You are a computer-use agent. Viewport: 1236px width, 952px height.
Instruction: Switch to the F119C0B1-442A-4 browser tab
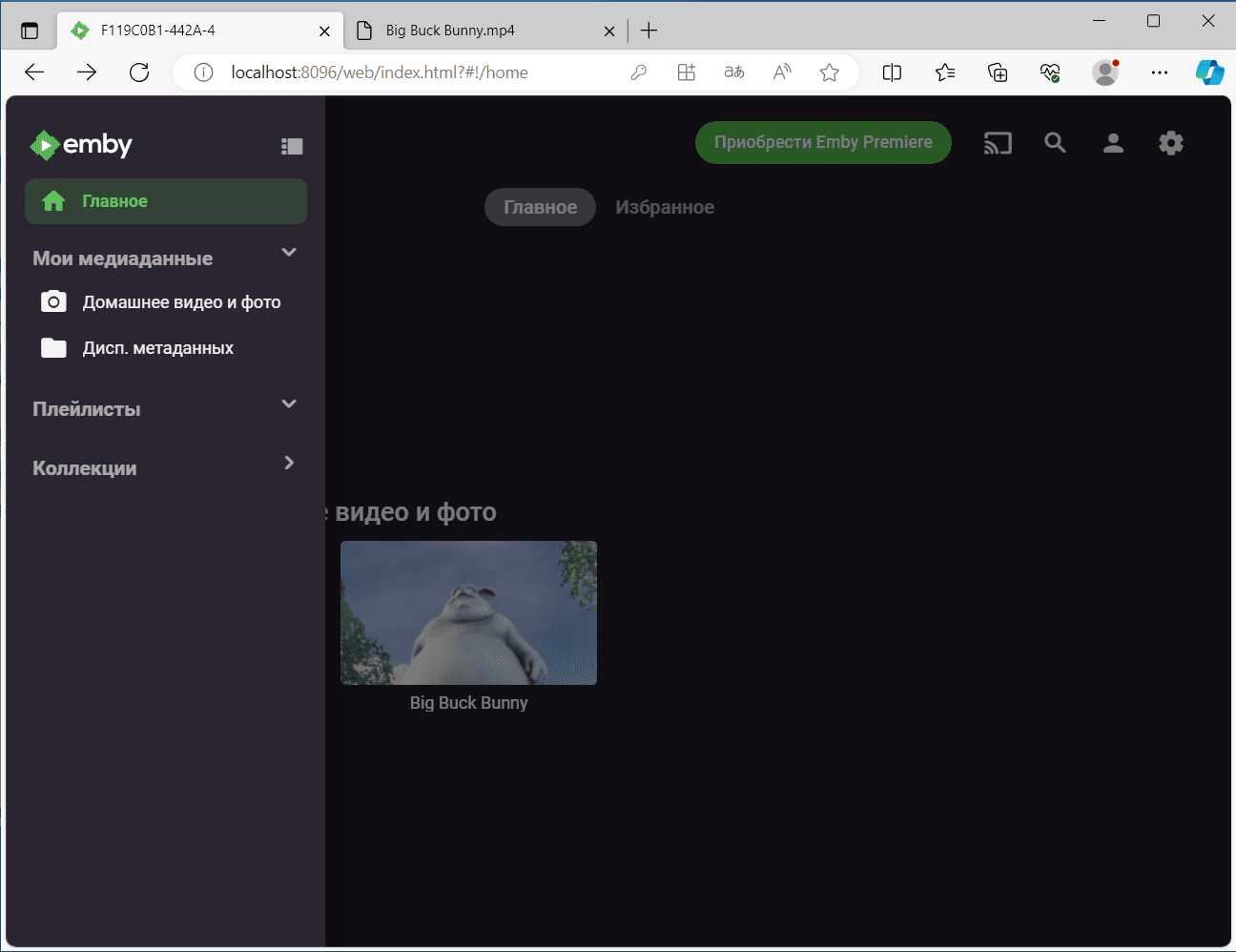click(200, 31)
